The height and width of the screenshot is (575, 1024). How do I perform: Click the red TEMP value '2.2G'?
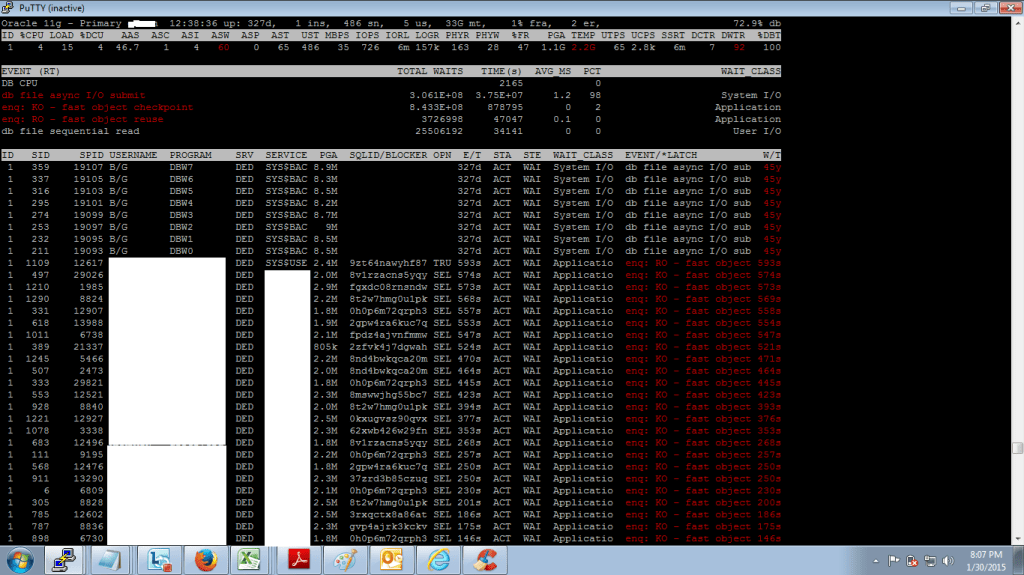click(583, 47)
